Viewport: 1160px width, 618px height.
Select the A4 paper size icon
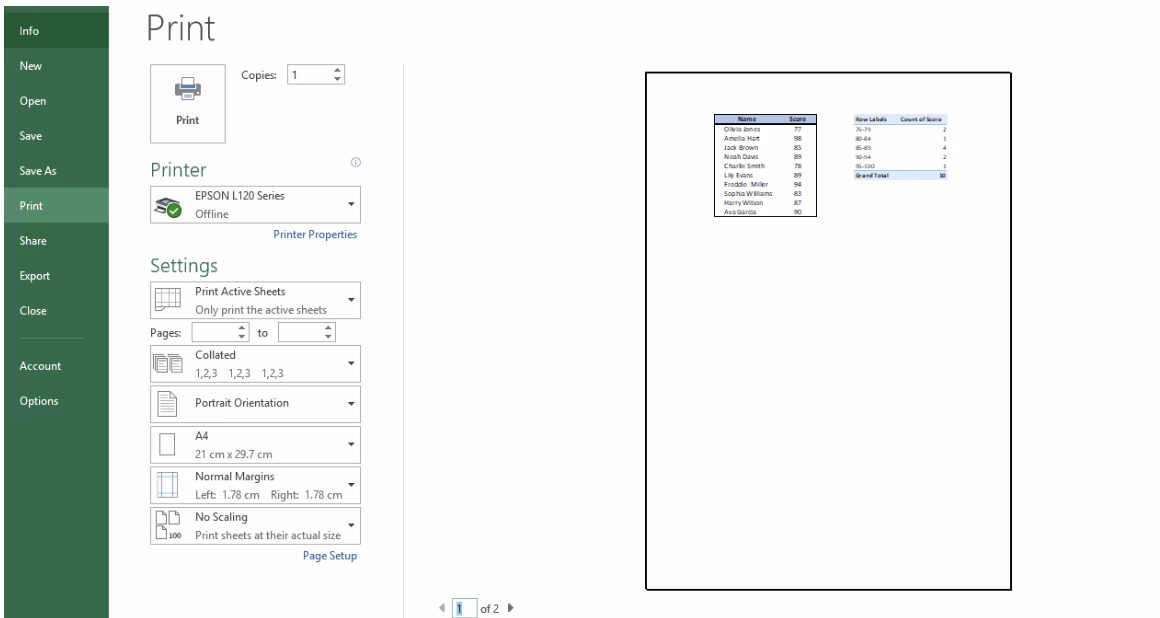[167, 444]
